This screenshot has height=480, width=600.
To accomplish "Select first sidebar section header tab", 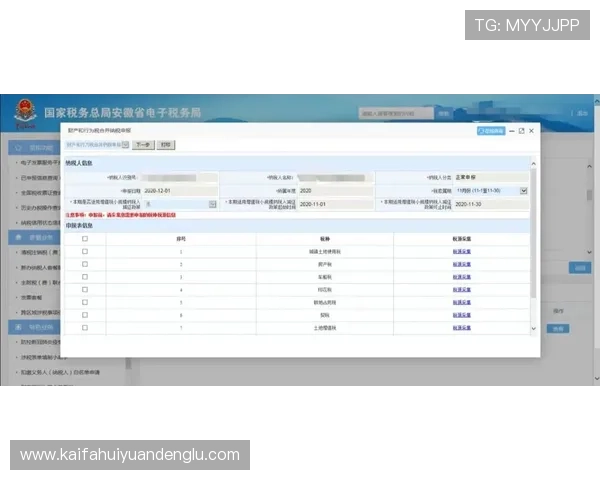I will pyautogui.click(x=34, y=148).
